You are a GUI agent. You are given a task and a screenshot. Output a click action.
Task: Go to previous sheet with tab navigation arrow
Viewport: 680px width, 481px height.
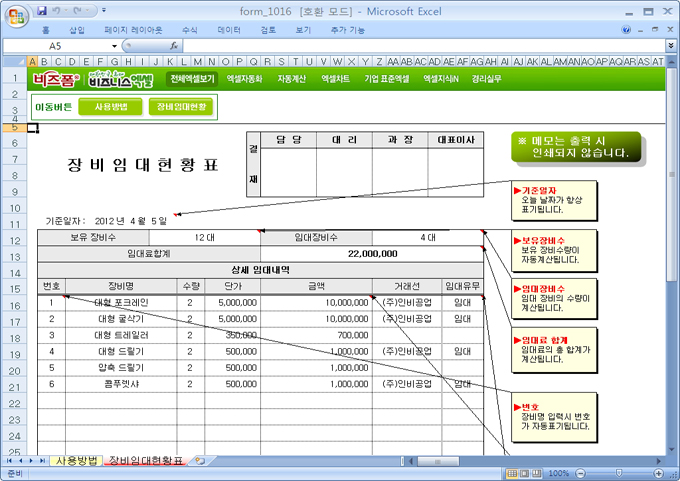(x=20, y=461)
